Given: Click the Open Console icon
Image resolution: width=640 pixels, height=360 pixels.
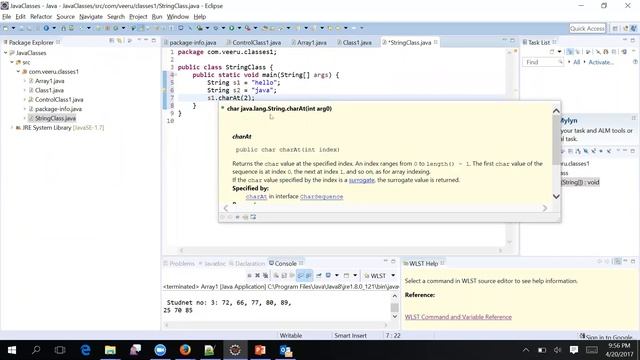Looking at the screenshot, I should click(346, 276).
